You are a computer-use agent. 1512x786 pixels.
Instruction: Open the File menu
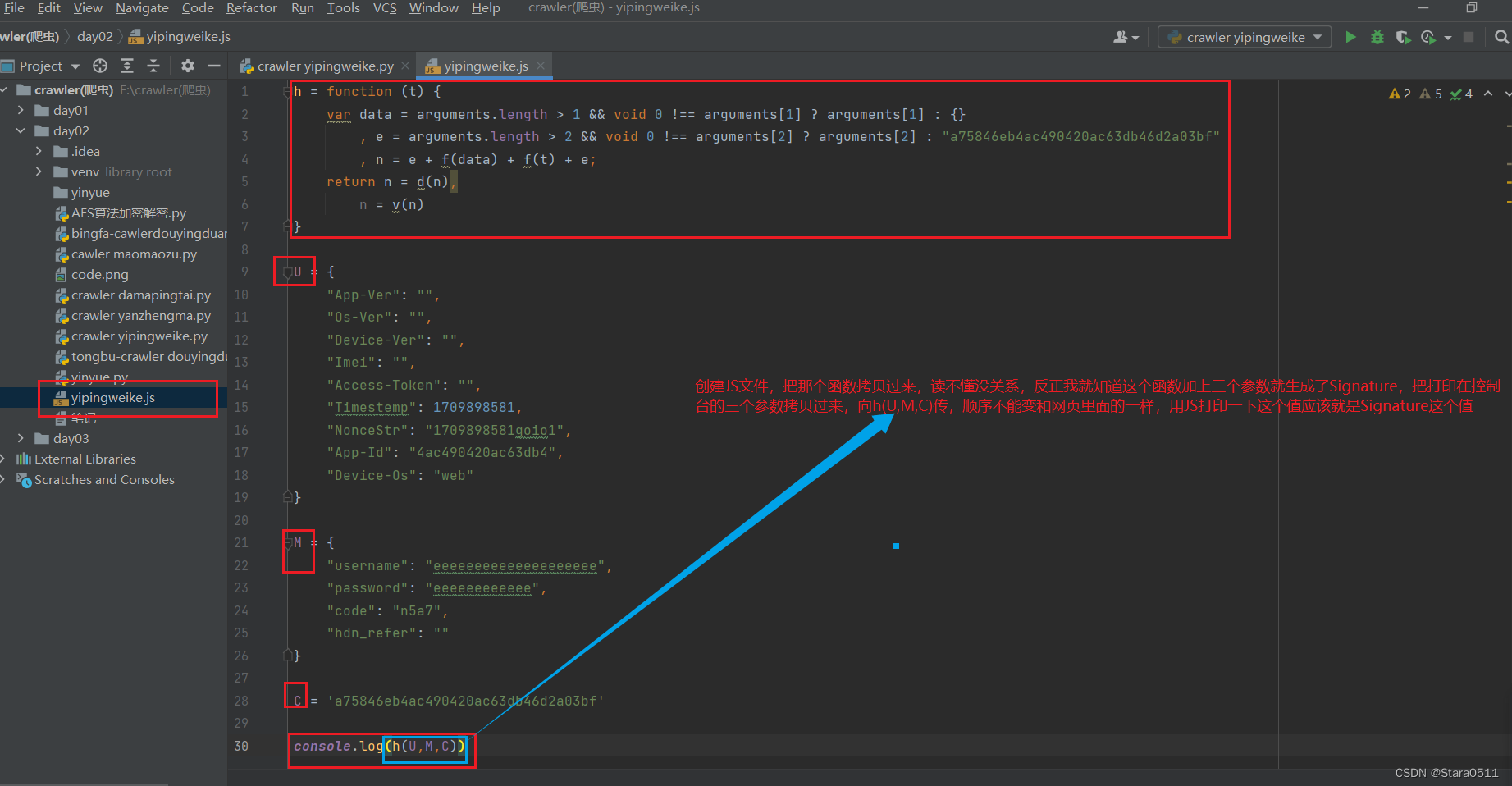[x=14, y=8]
